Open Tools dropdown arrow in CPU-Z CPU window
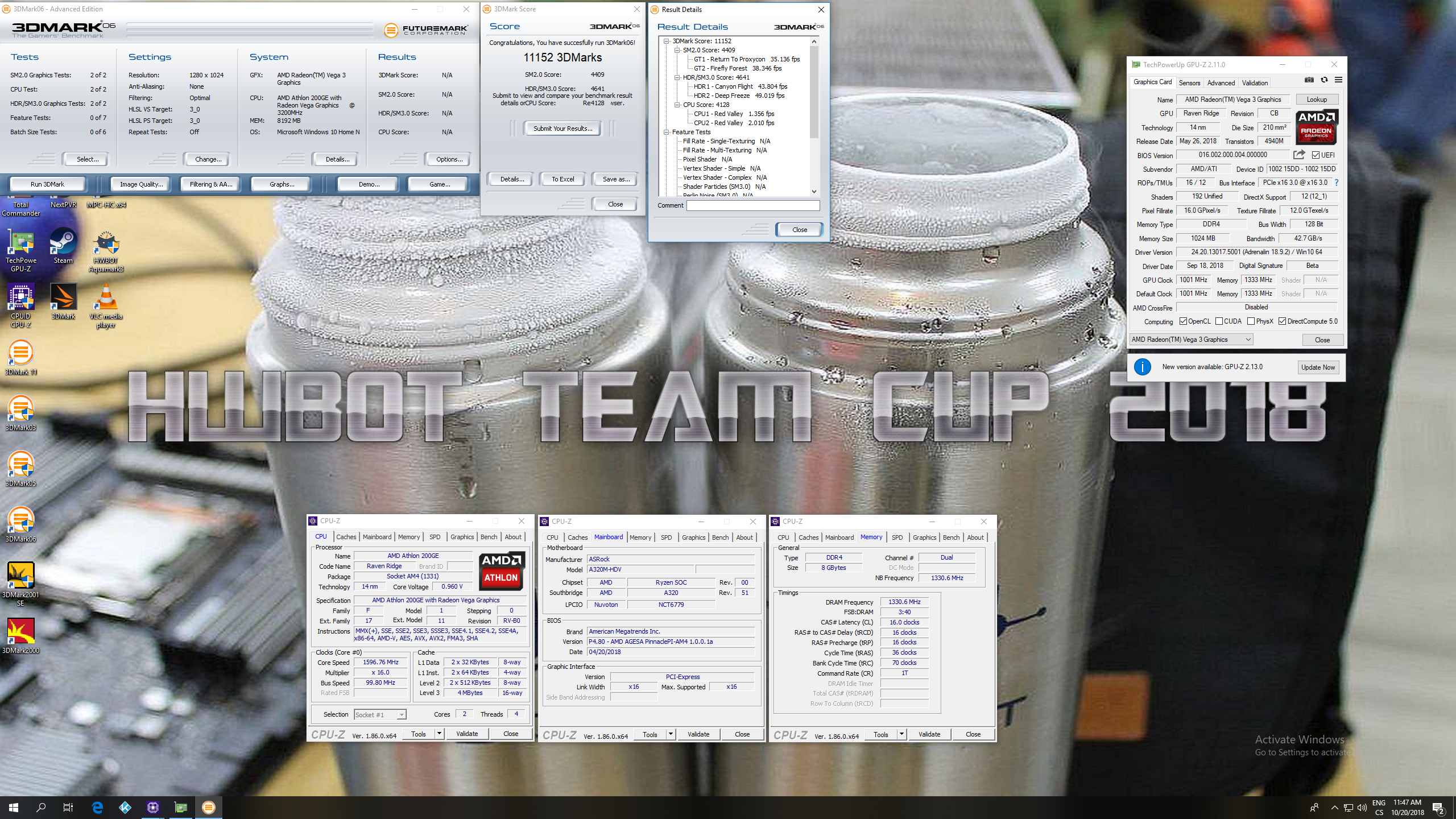Image resolution: width=1456 pixels, height=819 pixels. point(439,734)
